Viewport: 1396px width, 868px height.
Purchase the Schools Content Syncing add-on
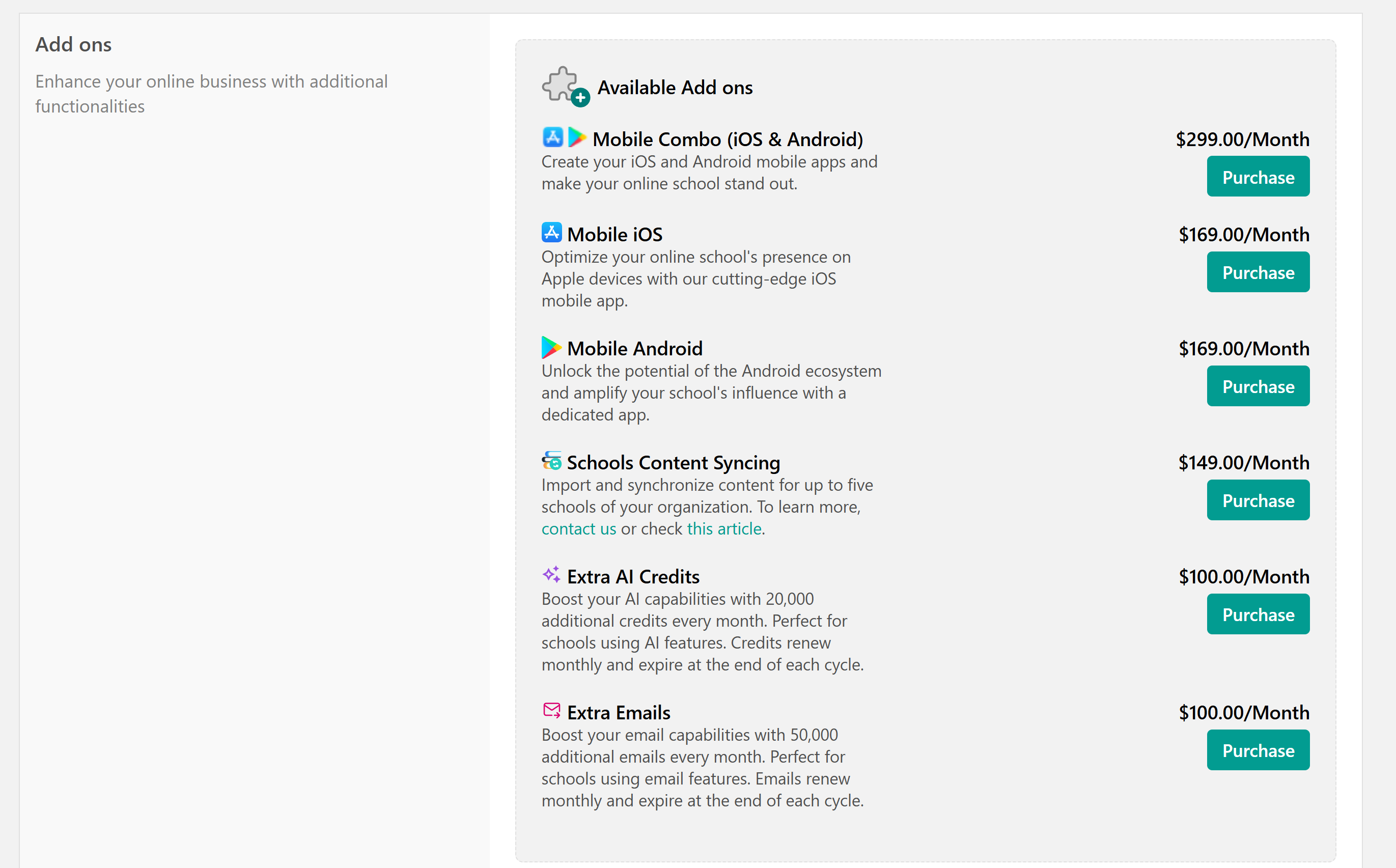pyautogui.click(x=1258, y=500)
